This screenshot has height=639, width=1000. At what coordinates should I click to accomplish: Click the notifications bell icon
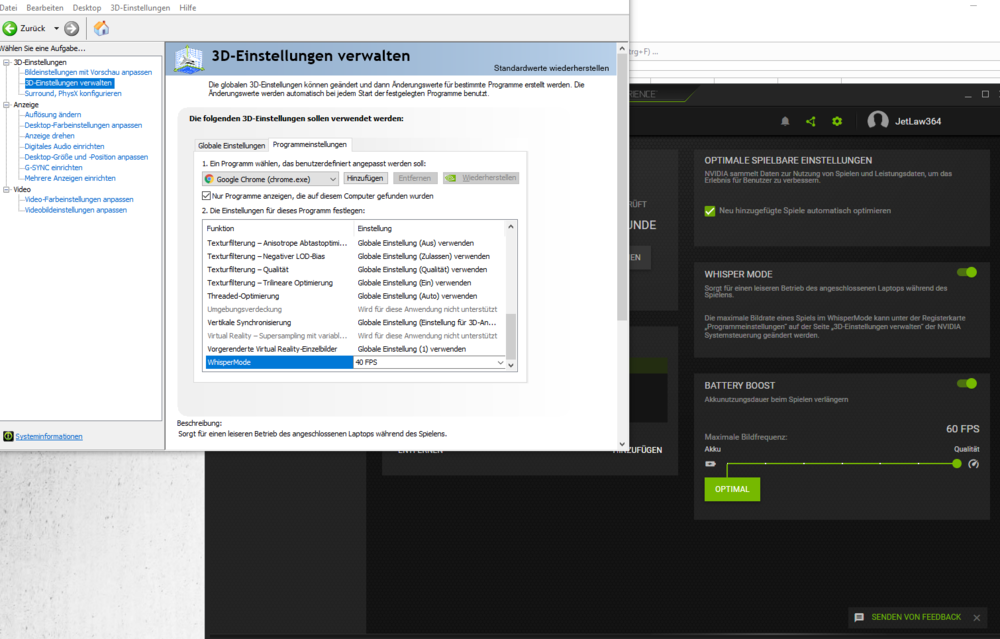786,120
